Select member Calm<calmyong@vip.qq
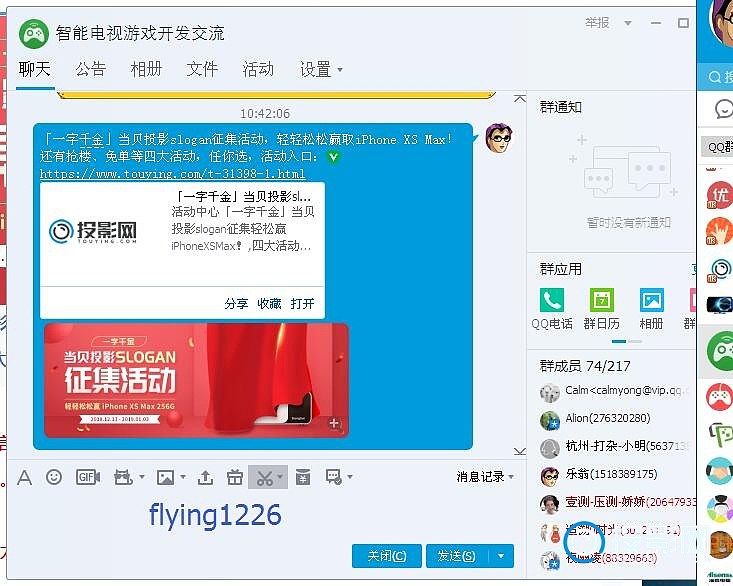Viewport: 733px width, 586px height. click(x=617, y=391)
